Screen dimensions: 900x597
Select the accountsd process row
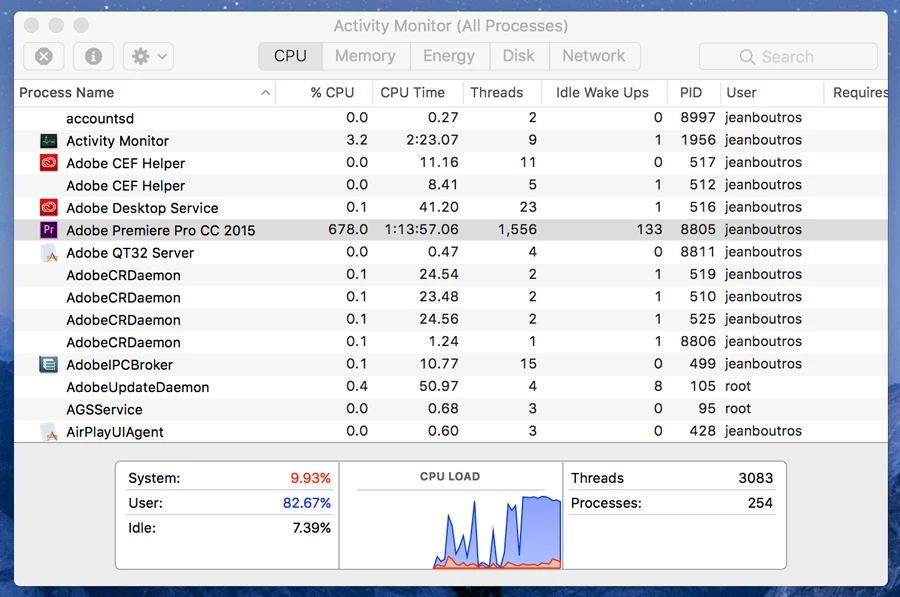point(451,118)
